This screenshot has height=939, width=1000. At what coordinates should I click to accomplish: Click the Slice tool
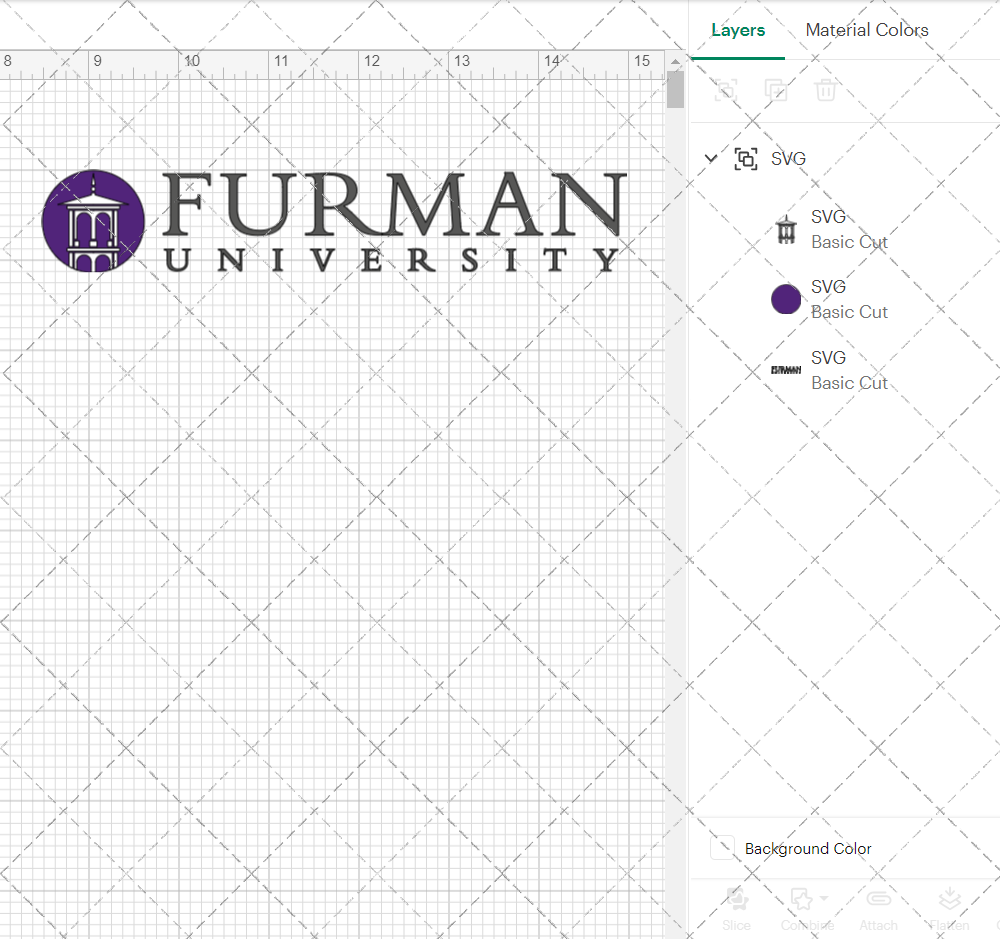coord(737,908)
